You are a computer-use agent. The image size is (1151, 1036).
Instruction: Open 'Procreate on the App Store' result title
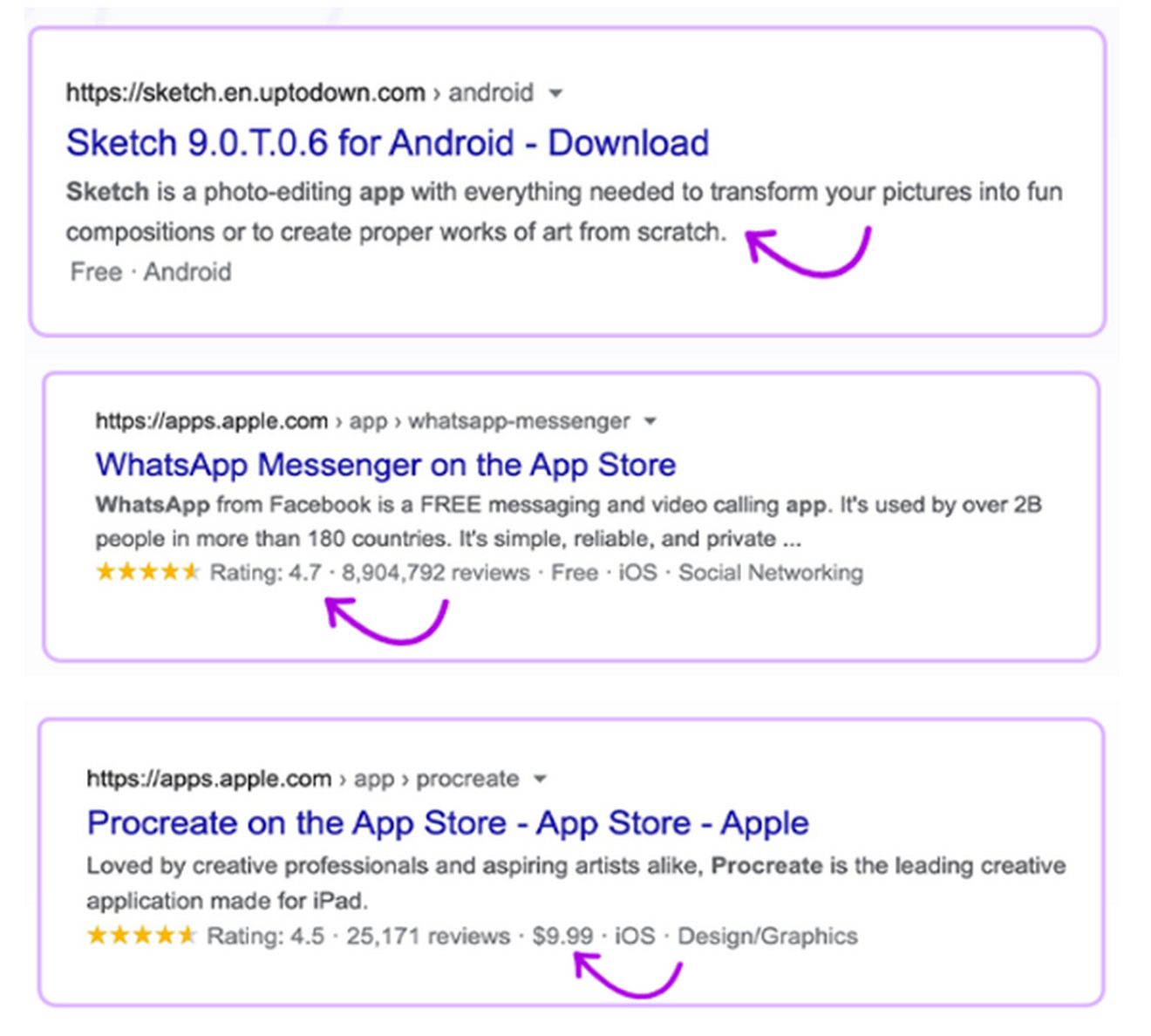447,822
